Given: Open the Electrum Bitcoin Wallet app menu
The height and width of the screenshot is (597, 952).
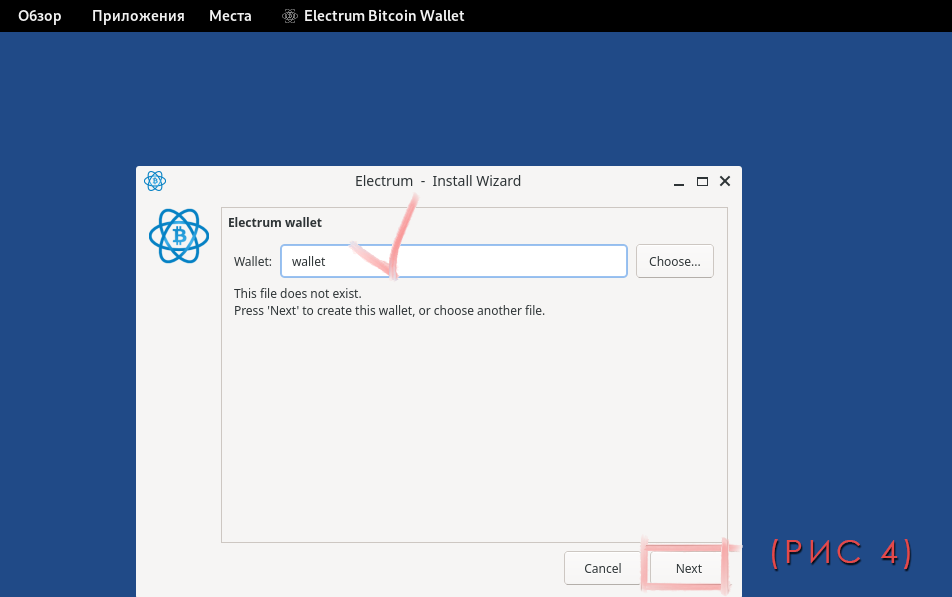Looking at the screenshot, I should 383,16.
